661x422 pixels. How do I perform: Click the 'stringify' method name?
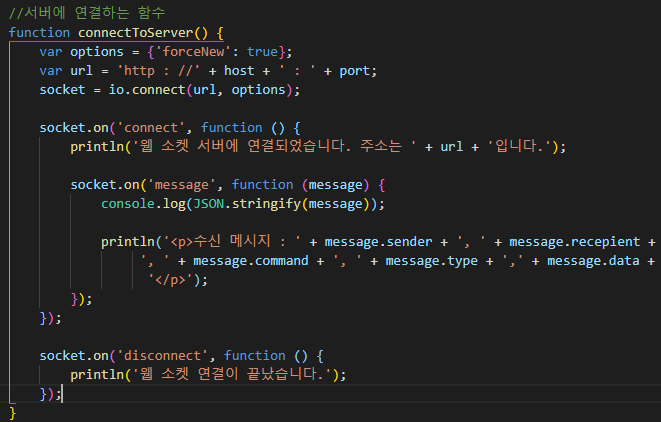266,204
